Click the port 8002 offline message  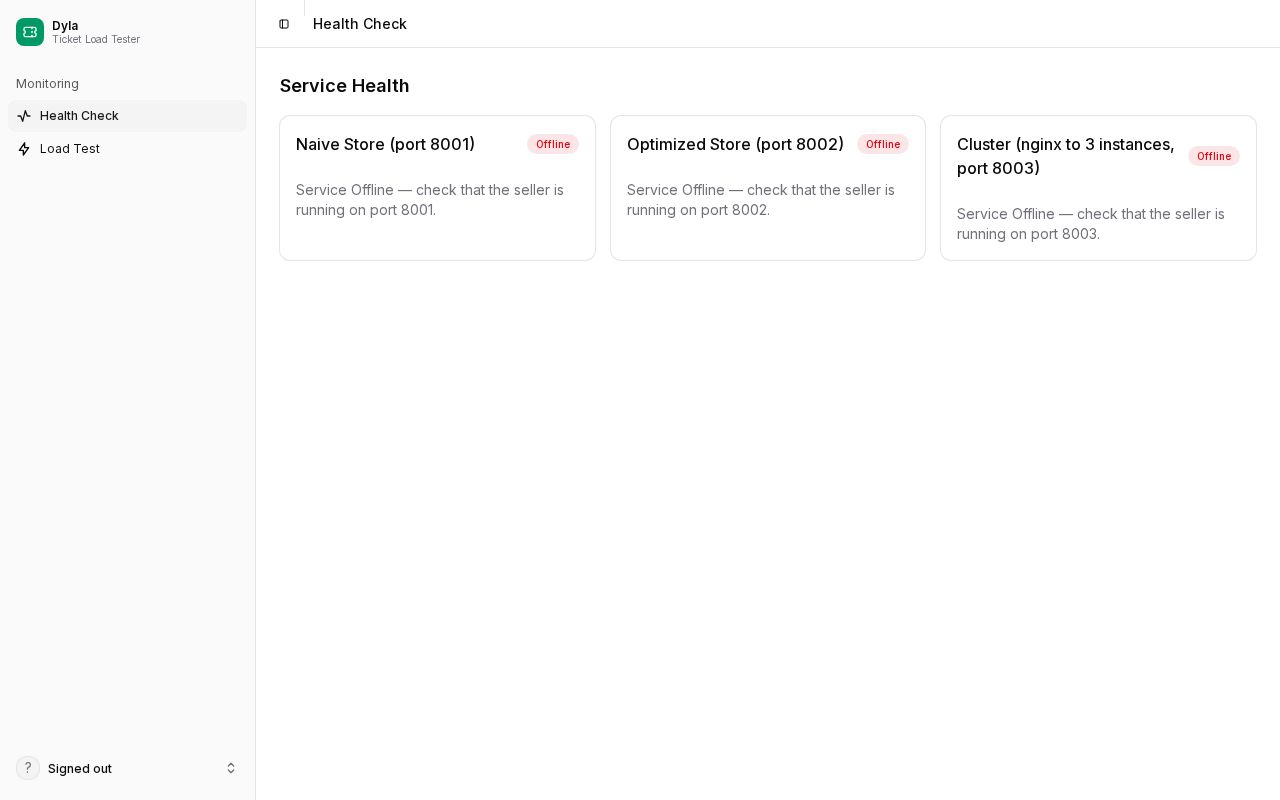coord(761,200)
